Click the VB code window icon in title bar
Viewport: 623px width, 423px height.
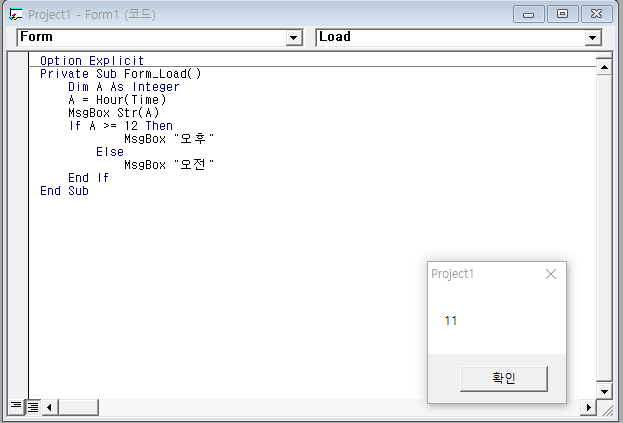click(15, 14)
